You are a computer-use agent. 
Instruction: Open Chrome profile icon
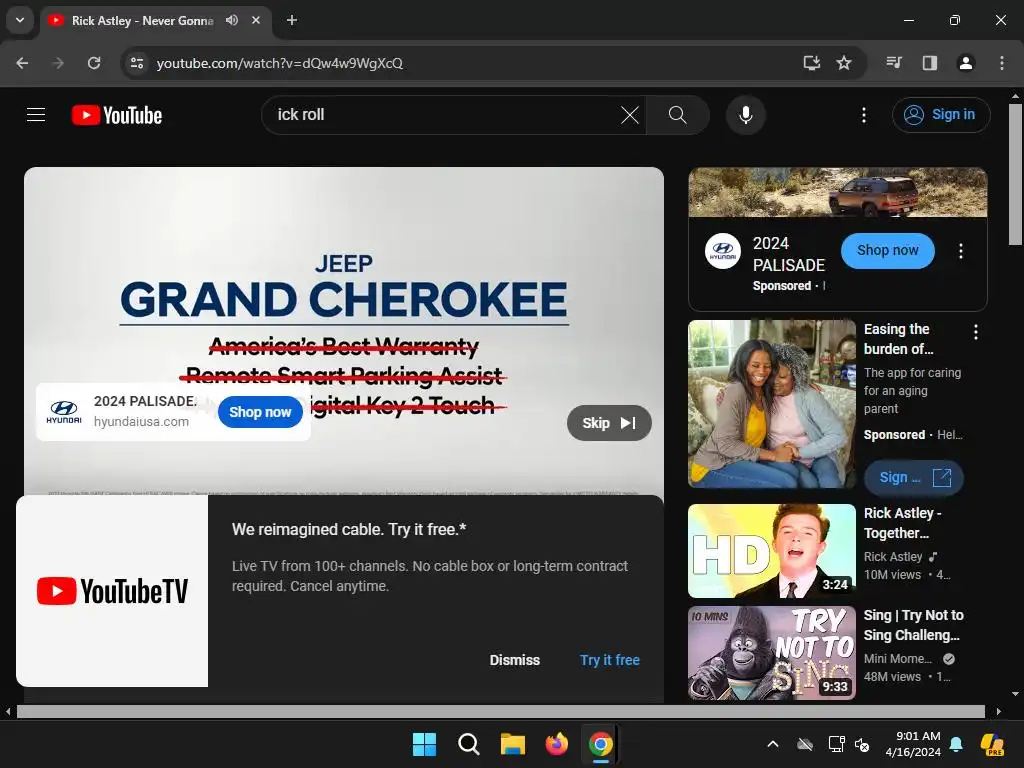click(966, 63)
